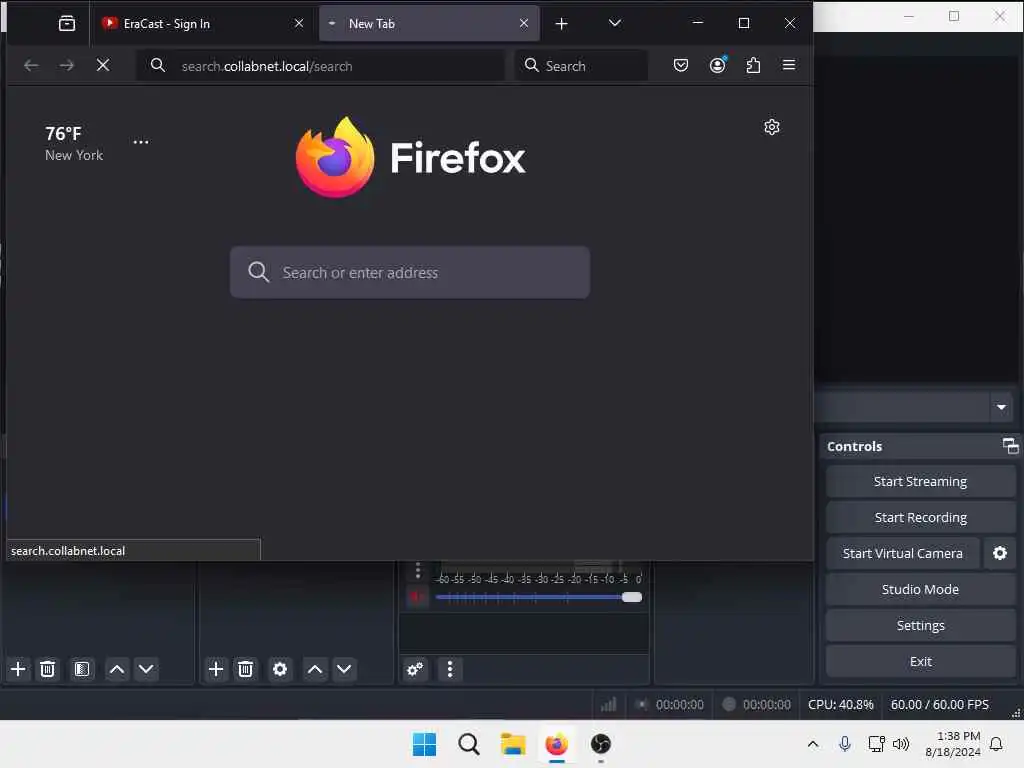Open Firefox View tab list icon
This screenshot has height=768, width=1024.
(67, 24)
